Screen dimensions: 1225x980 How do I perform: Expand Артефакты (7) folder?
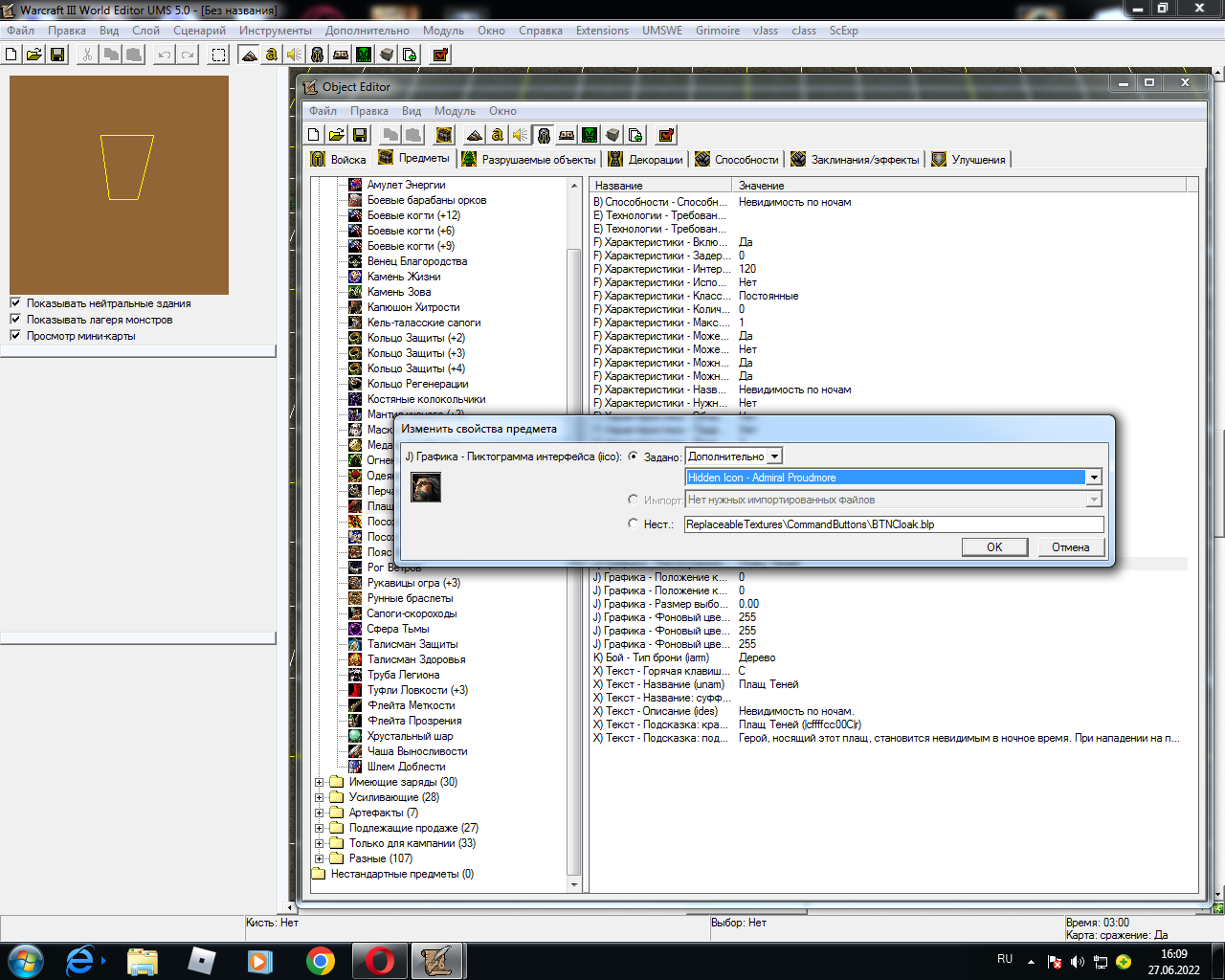coord(320,813)
